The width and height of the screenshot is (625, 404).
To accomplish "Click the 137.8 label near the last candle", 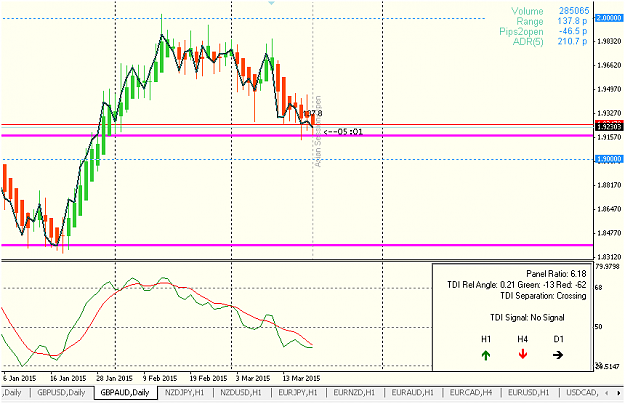I will [312, 114].
